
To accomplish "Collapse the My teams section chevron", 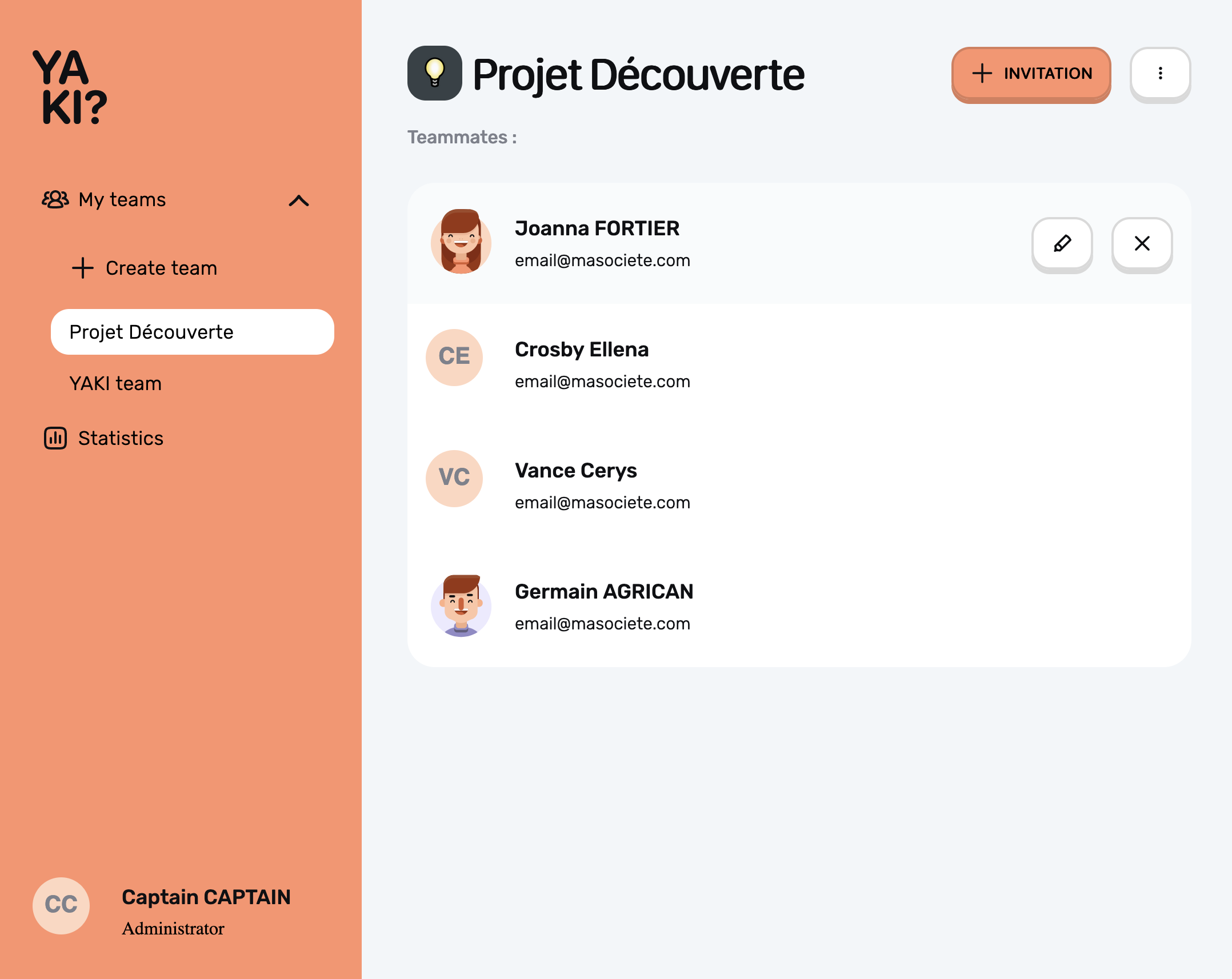I will (299, 201).
